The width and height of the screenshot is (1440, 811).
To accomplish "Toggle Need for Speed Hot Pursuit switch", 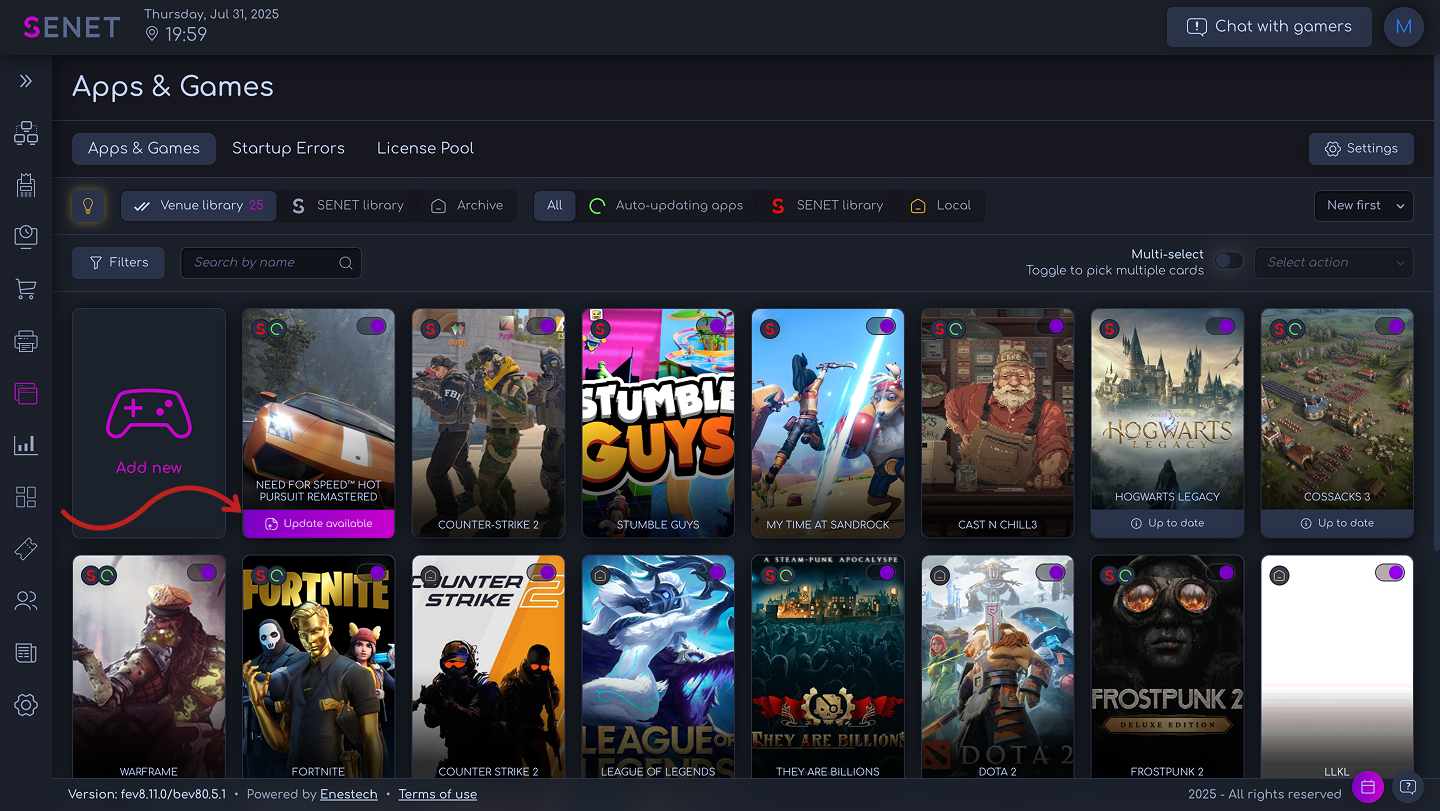I will click(x=371, y=326).
